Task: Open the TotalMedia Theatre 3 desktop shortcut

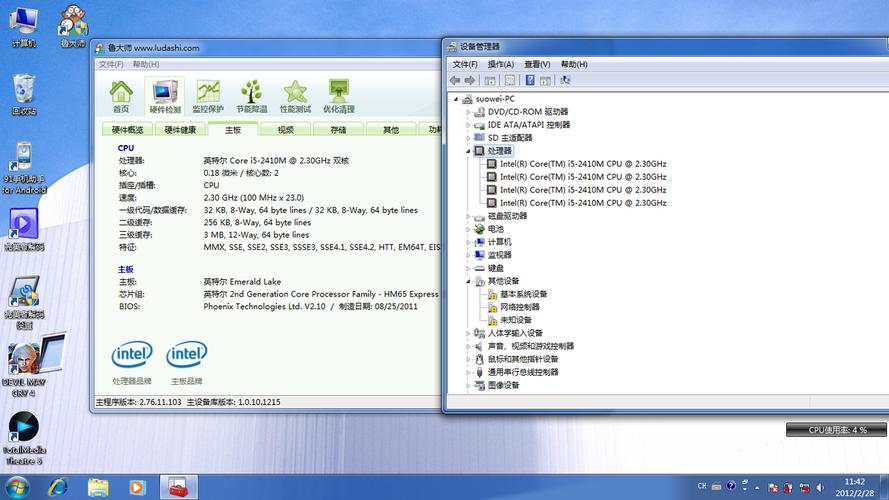Action: (x=24, y=438)
